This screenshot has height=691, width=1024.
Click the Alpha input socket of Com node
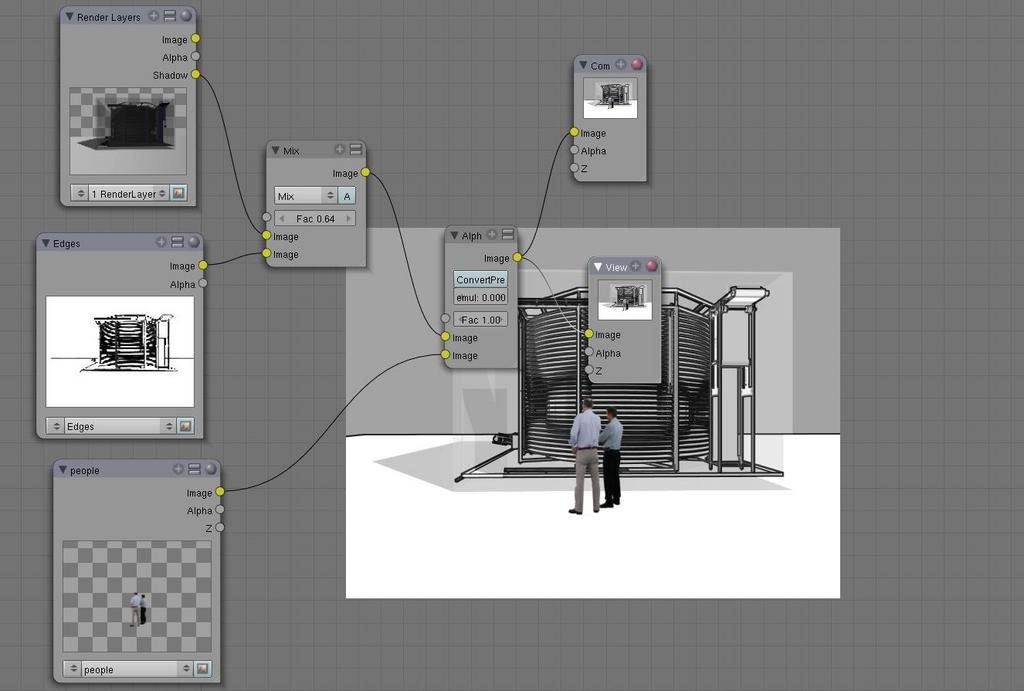574,150
